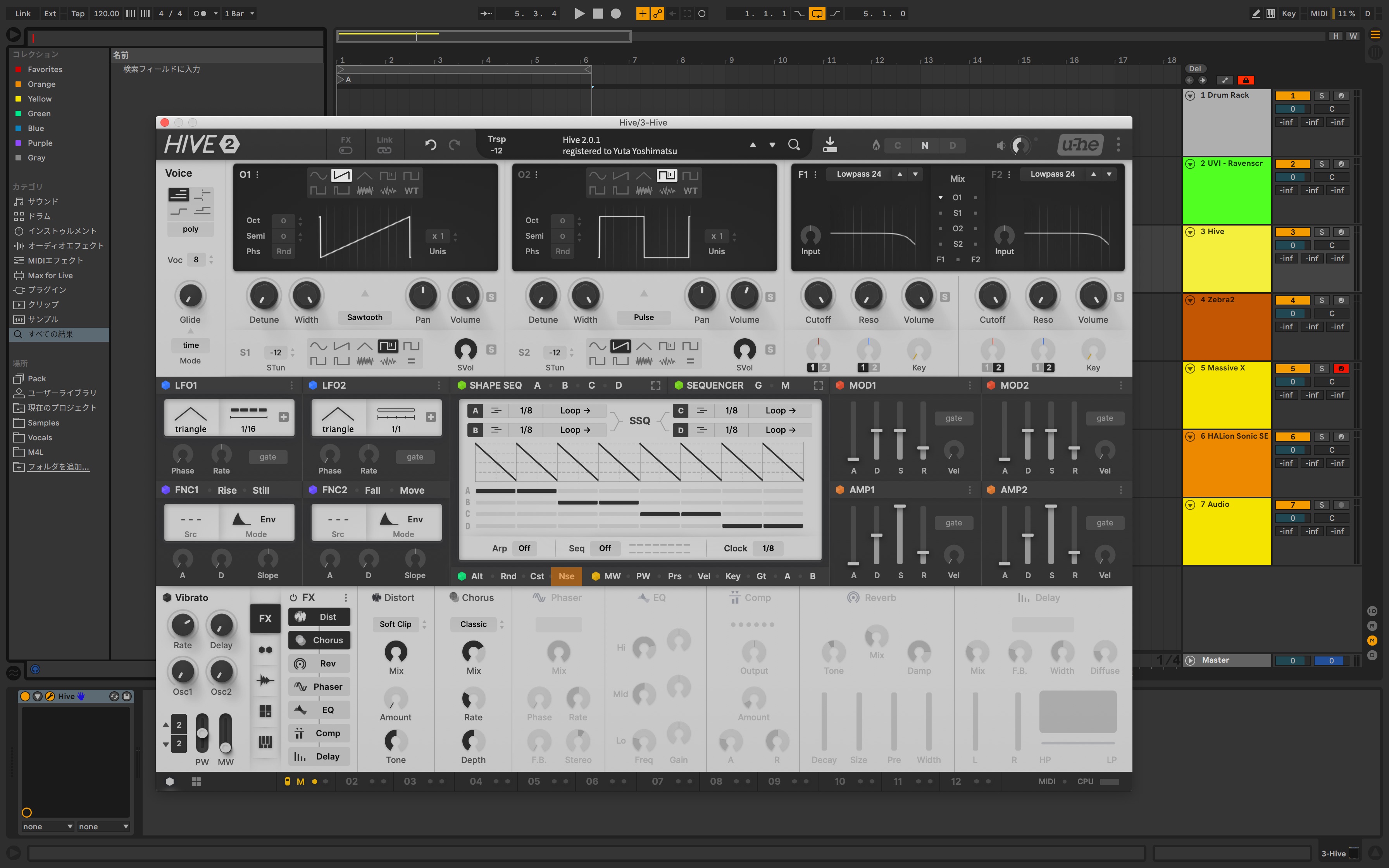Click Hive redo arrow icon
Image resolution: width=1389 pixels, height=868 pixels.
455,145
